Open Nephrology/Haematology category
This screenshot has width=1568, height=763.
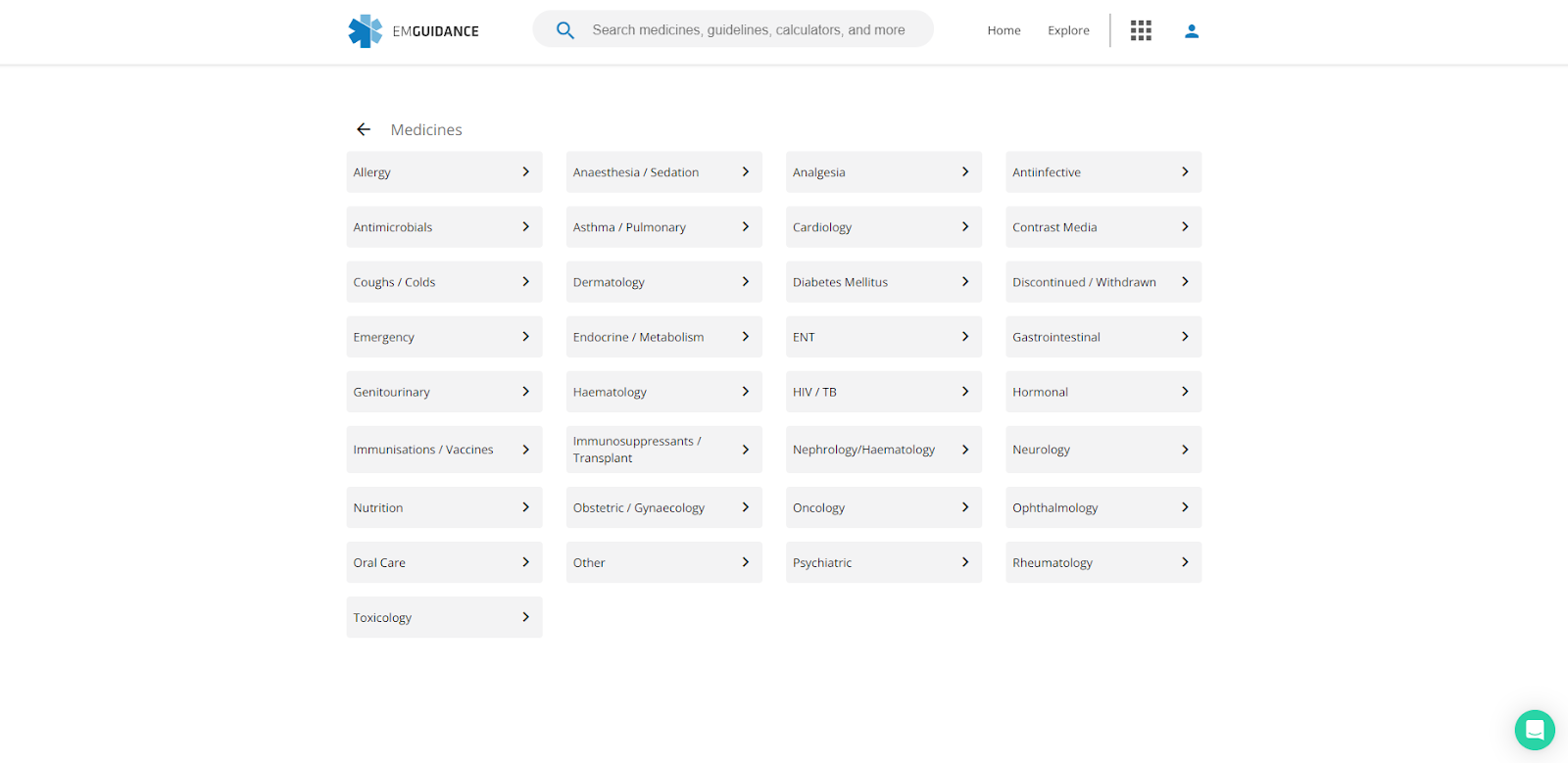point(884,450)
